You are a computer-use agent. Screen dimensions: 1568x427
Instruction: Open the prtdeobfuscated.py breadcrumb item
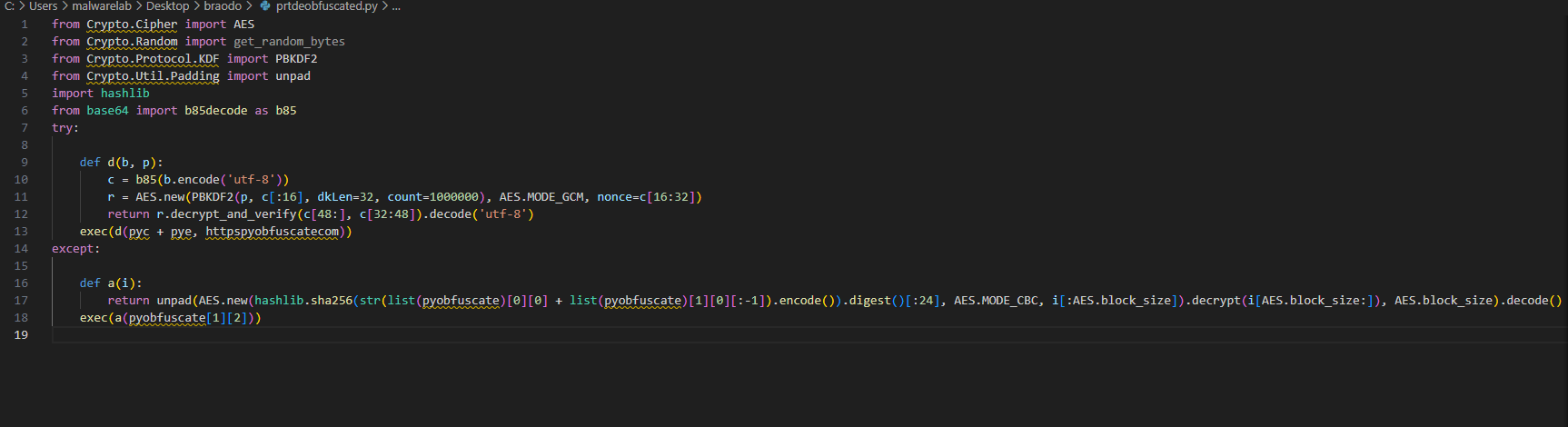326,6
